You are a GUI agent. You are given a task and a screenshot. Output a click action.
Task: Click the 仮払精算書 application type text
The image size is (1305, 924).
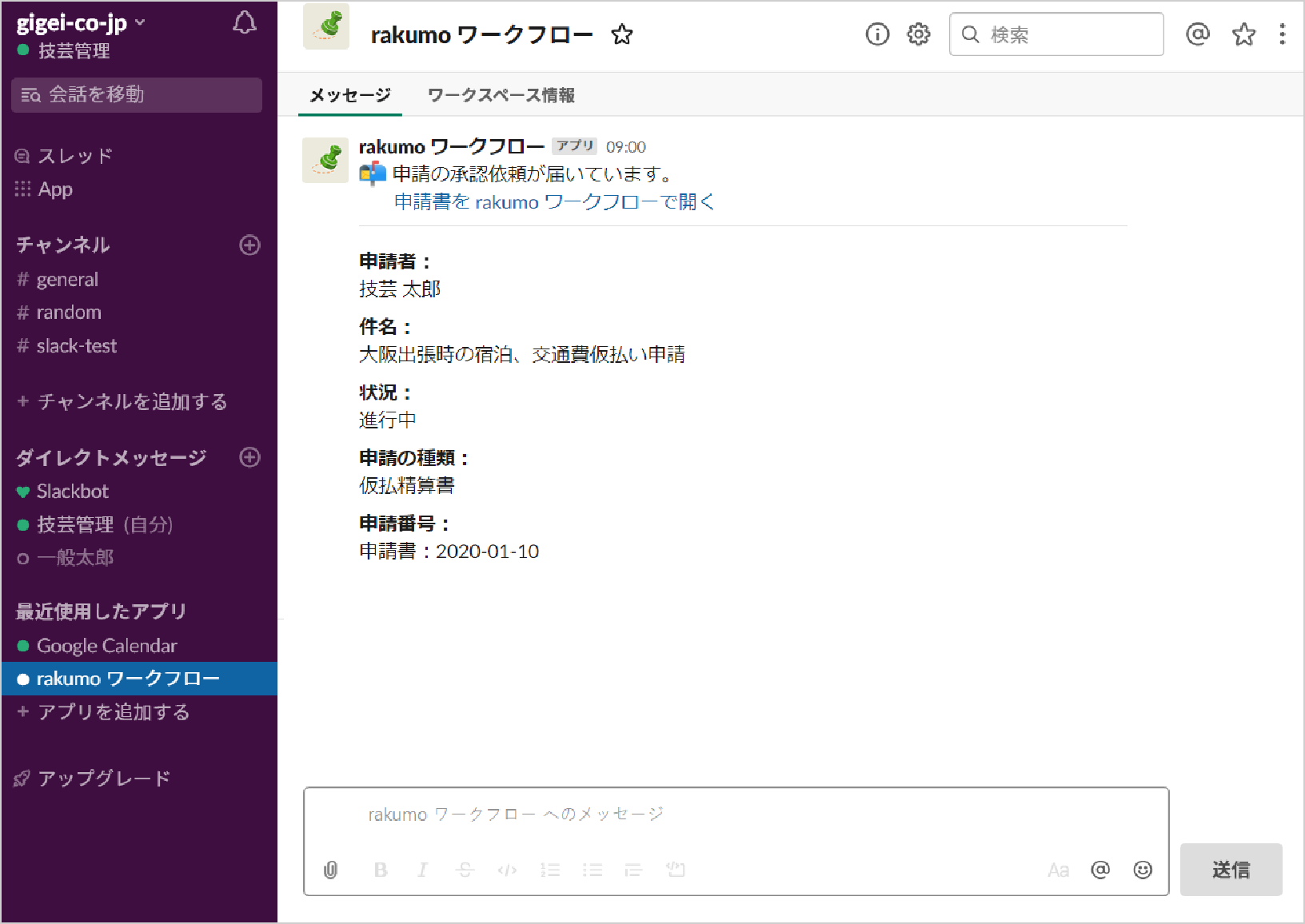pyautogui.click(x=407, y=485)
